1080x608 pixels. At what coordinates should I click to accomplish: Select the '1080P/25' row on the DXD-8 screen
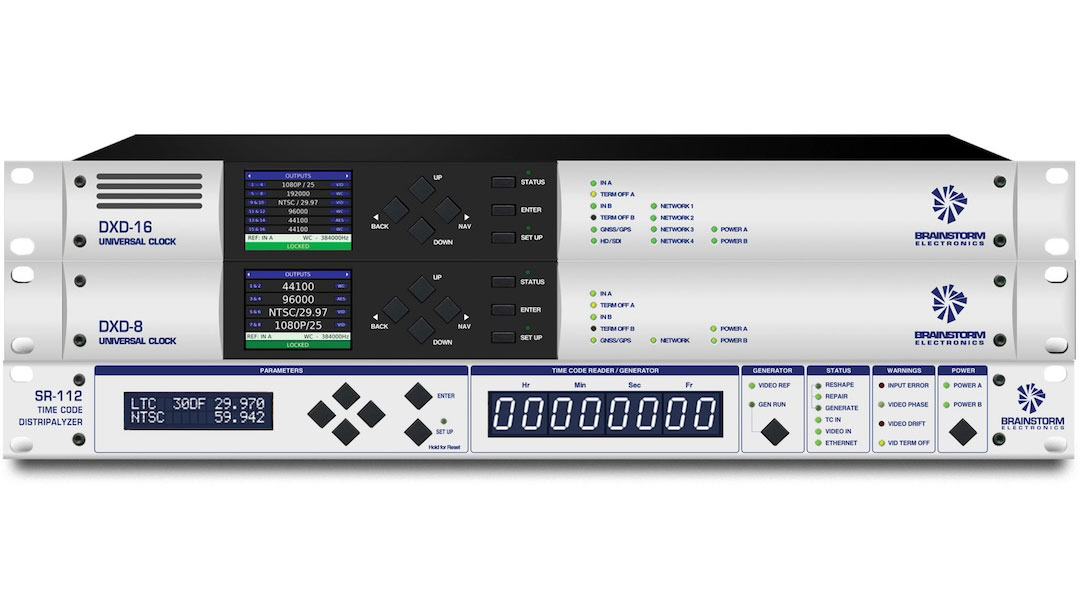(298, 325)
